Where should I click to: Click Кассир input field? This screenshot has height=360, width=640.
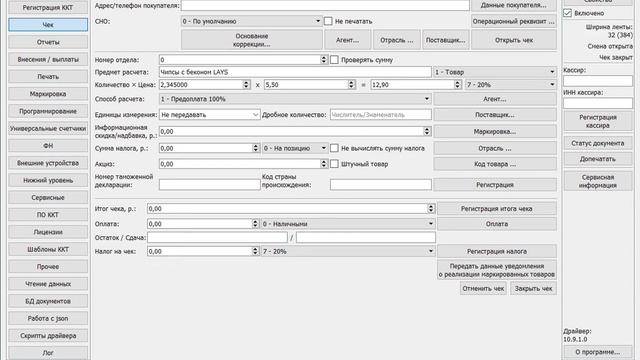click(598, 80)
